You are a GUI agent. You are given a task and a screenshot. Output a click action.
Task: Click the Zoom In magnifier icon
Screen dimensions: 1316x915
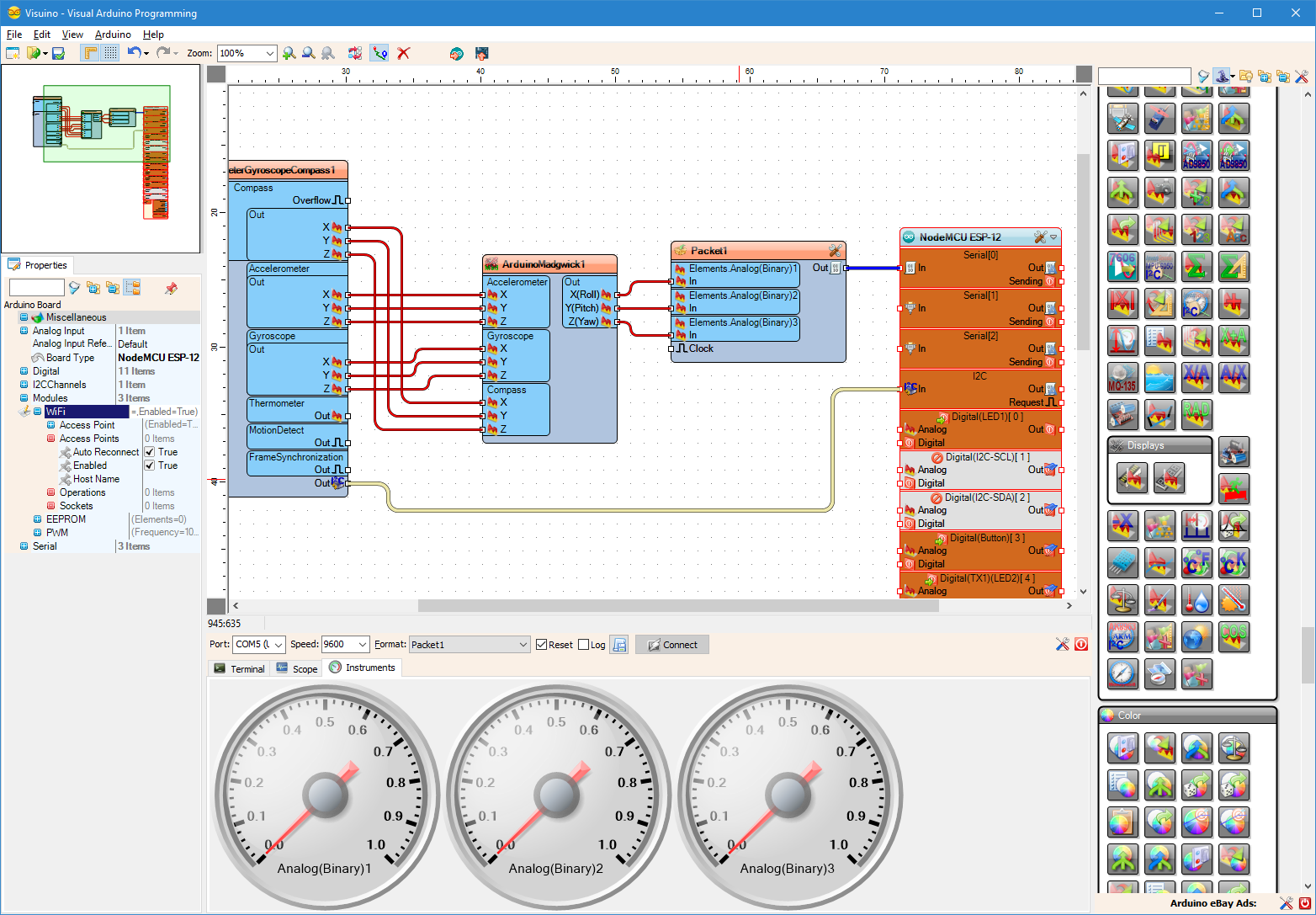[x=289, y=53]
